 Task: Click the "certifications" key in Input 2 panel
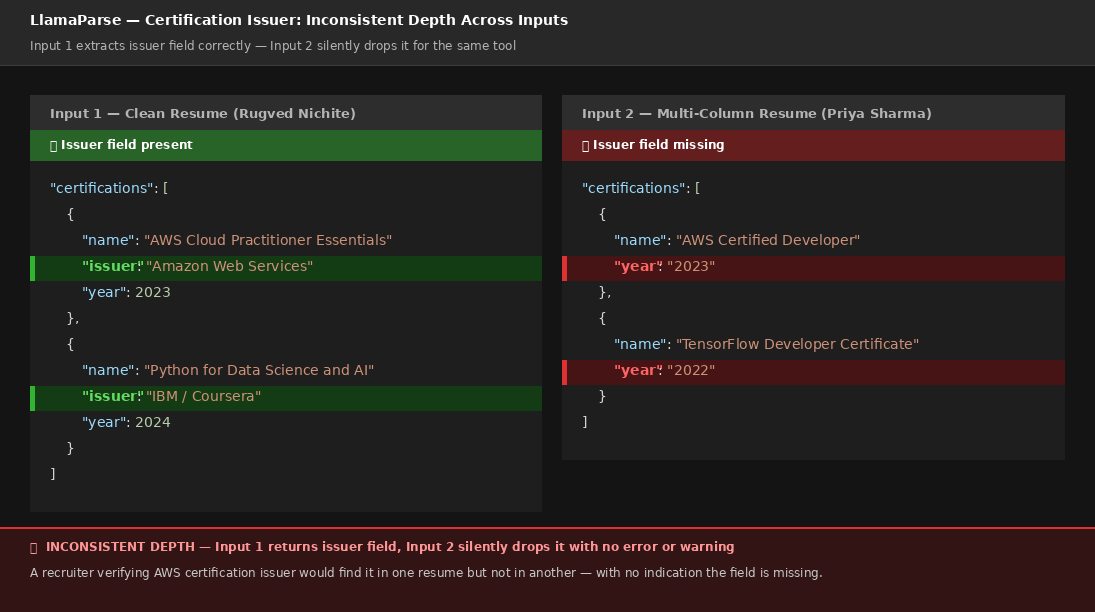click(x=634, y=188)
